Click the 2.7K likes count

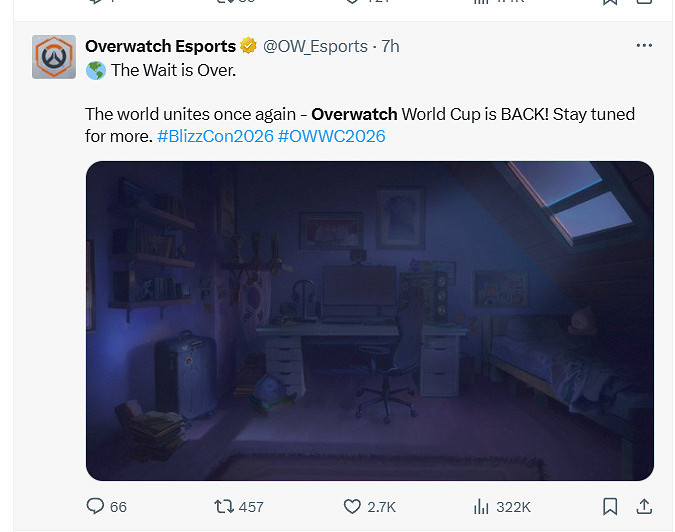click(x=381, y=507)
